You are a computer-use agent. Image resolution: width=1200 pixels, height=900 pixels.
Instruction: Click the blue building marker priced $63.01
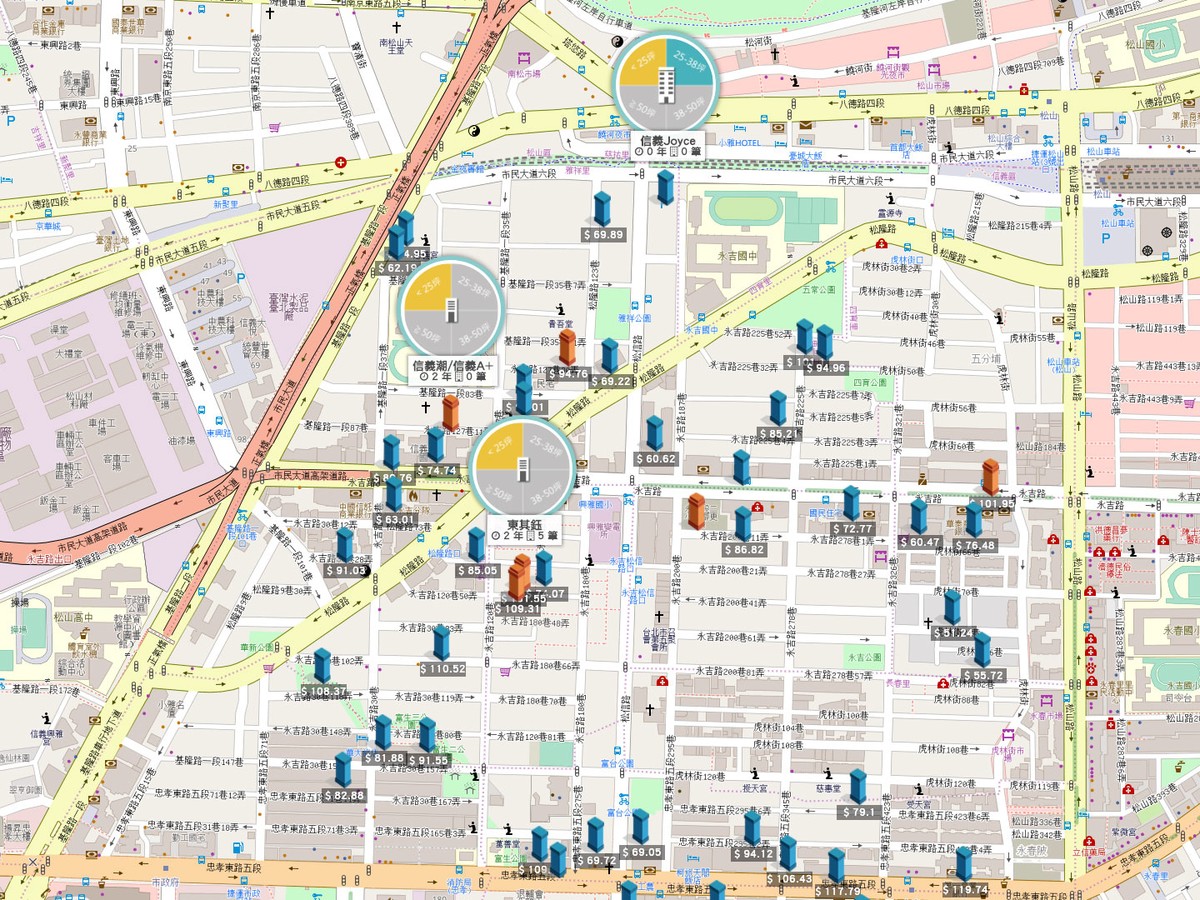click(395, 495)
